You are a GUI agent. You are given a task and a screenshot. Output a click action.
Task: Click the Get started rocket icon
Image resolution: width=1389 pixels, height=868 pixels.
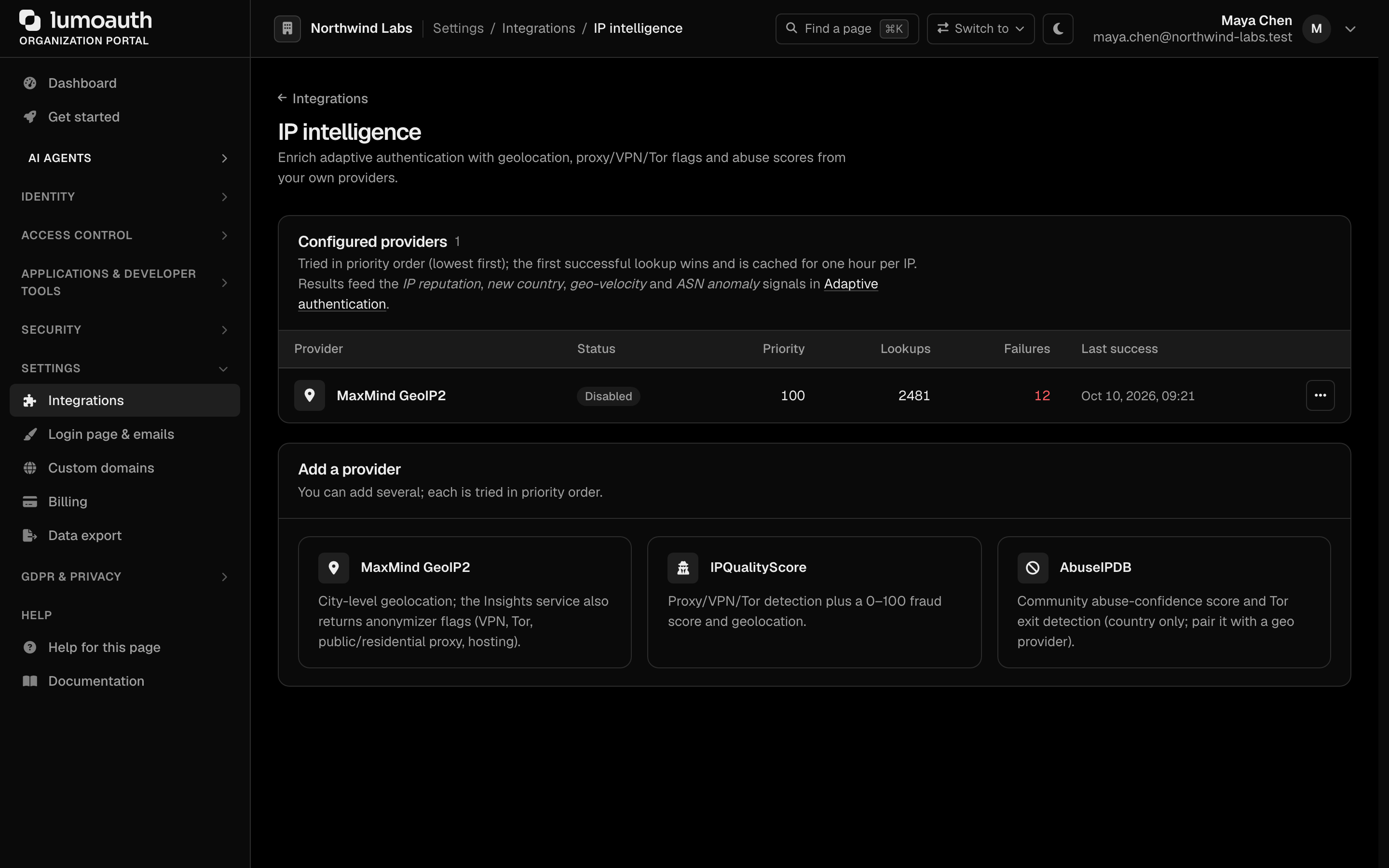point(30,117)
